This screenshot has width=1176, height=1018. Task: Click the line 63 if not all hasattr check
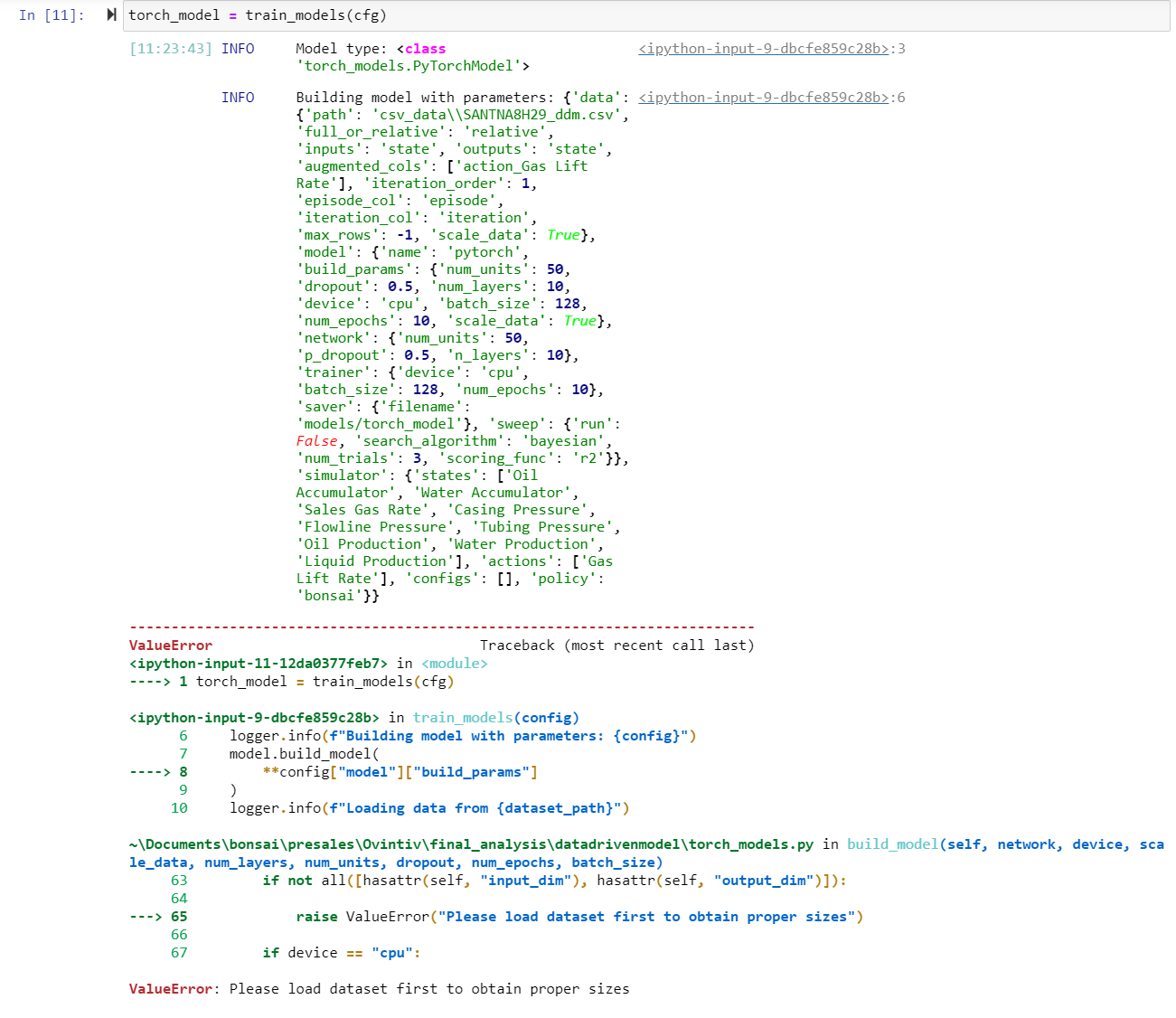(555, 881)
